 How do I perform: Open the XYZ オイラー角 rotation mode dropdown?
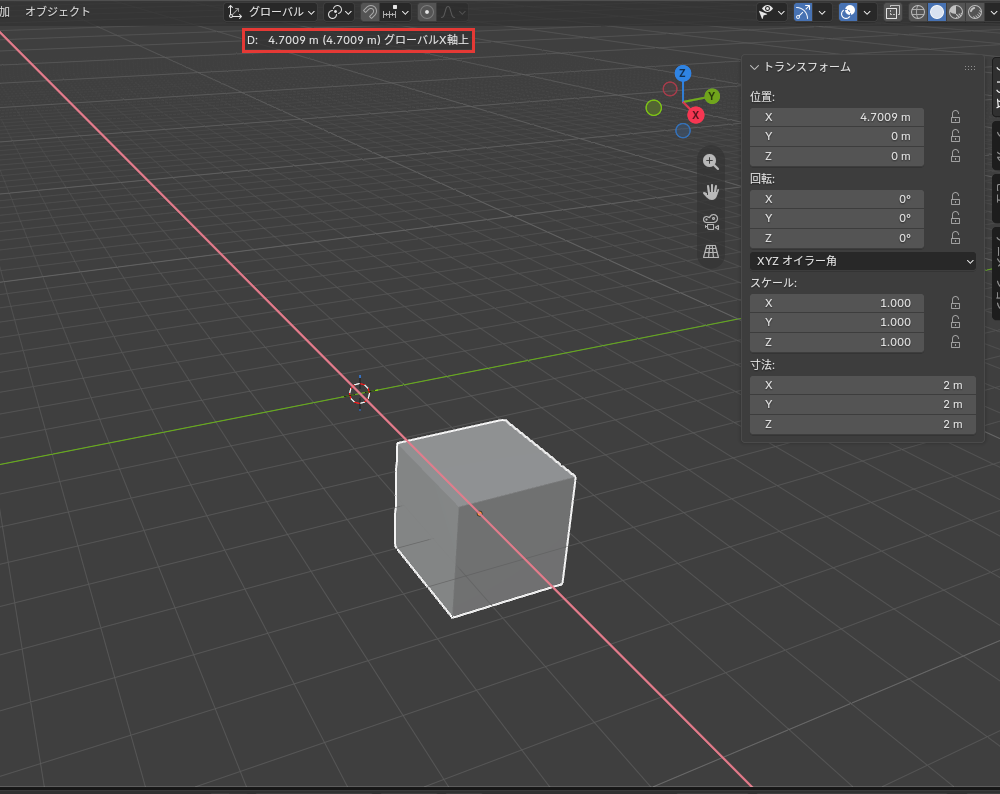point(863,261)
